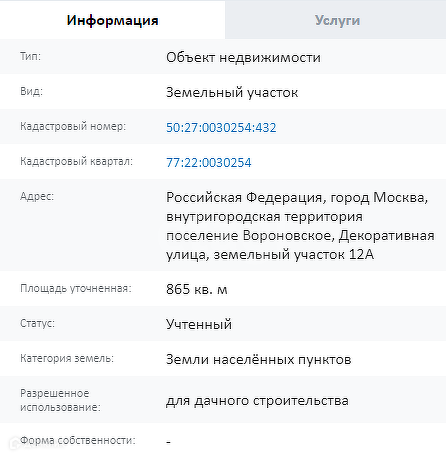Open cadastral quarter 77:22:0030254 link

tap(209, 163)
